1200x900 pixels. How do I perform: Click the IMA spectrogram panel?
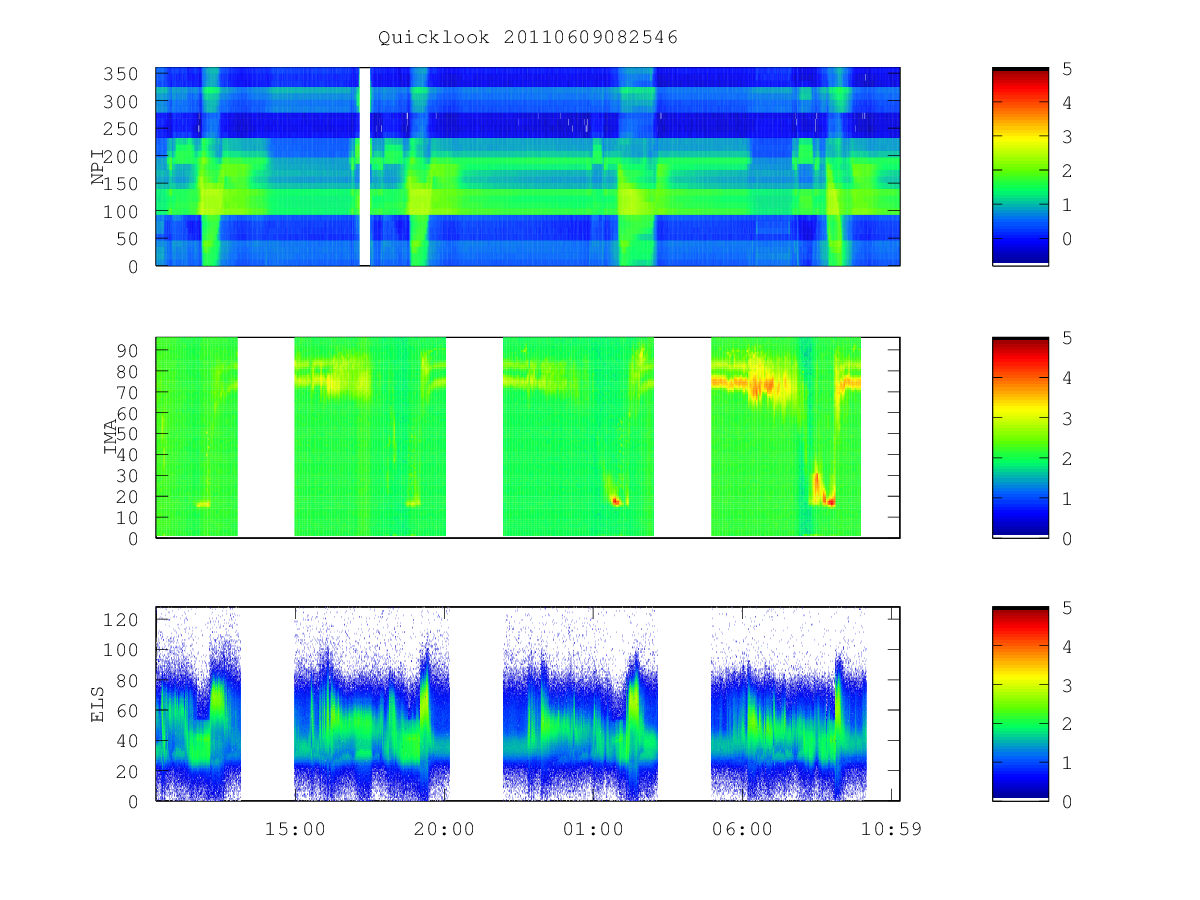(x=528, y=437)
